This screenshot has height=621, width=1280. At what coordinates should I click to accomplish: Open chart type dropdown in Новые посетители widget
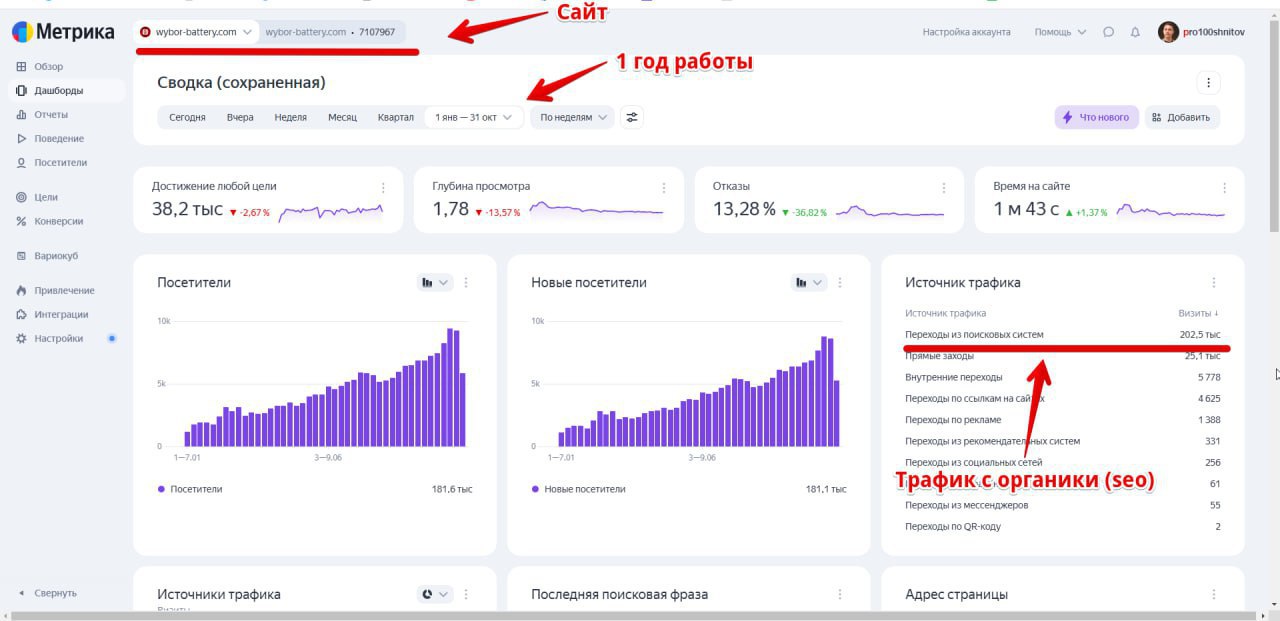click(808, 283)
